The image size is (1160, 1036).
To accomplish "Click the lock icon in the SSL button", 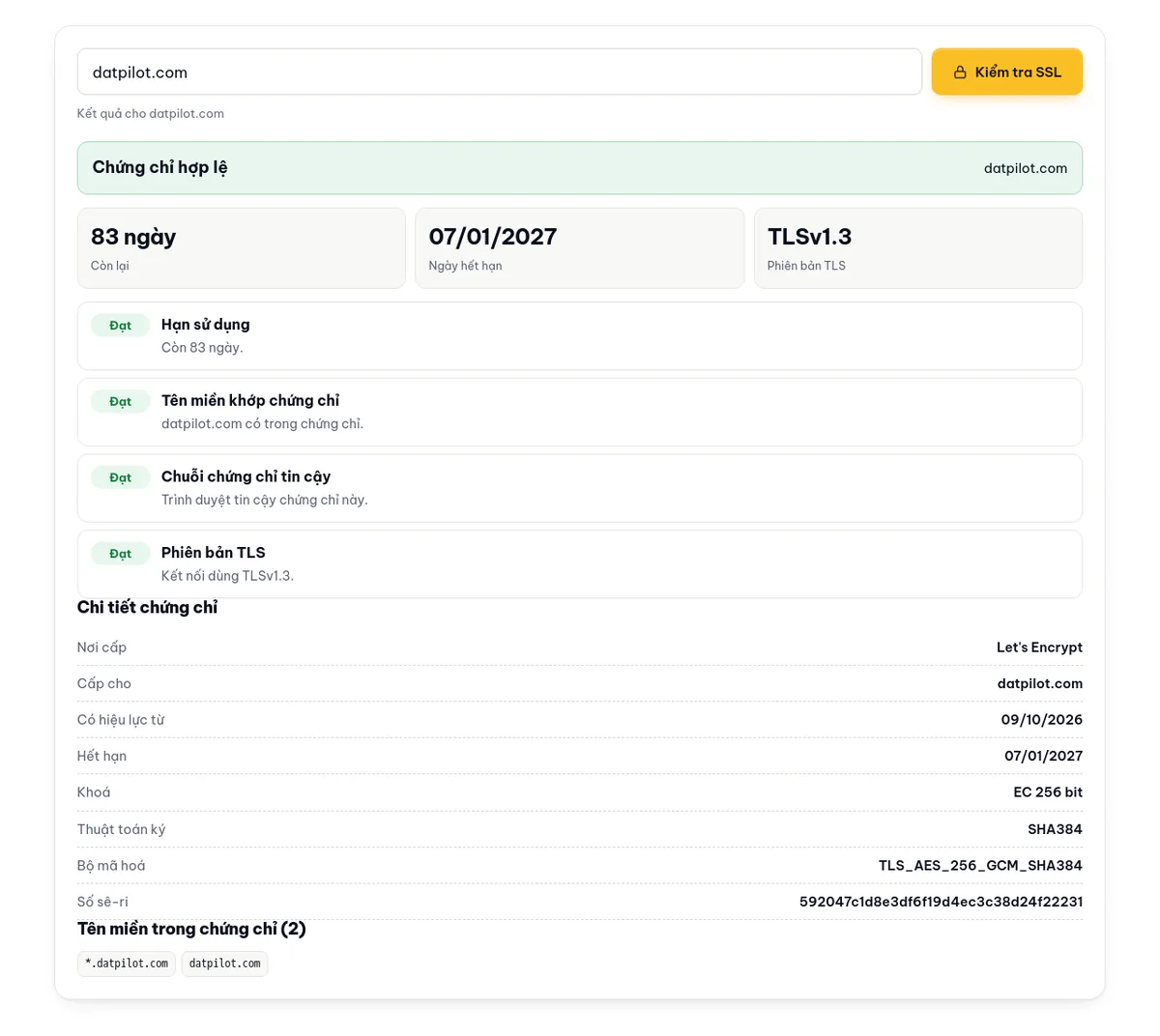I will (x=960, y=72).
